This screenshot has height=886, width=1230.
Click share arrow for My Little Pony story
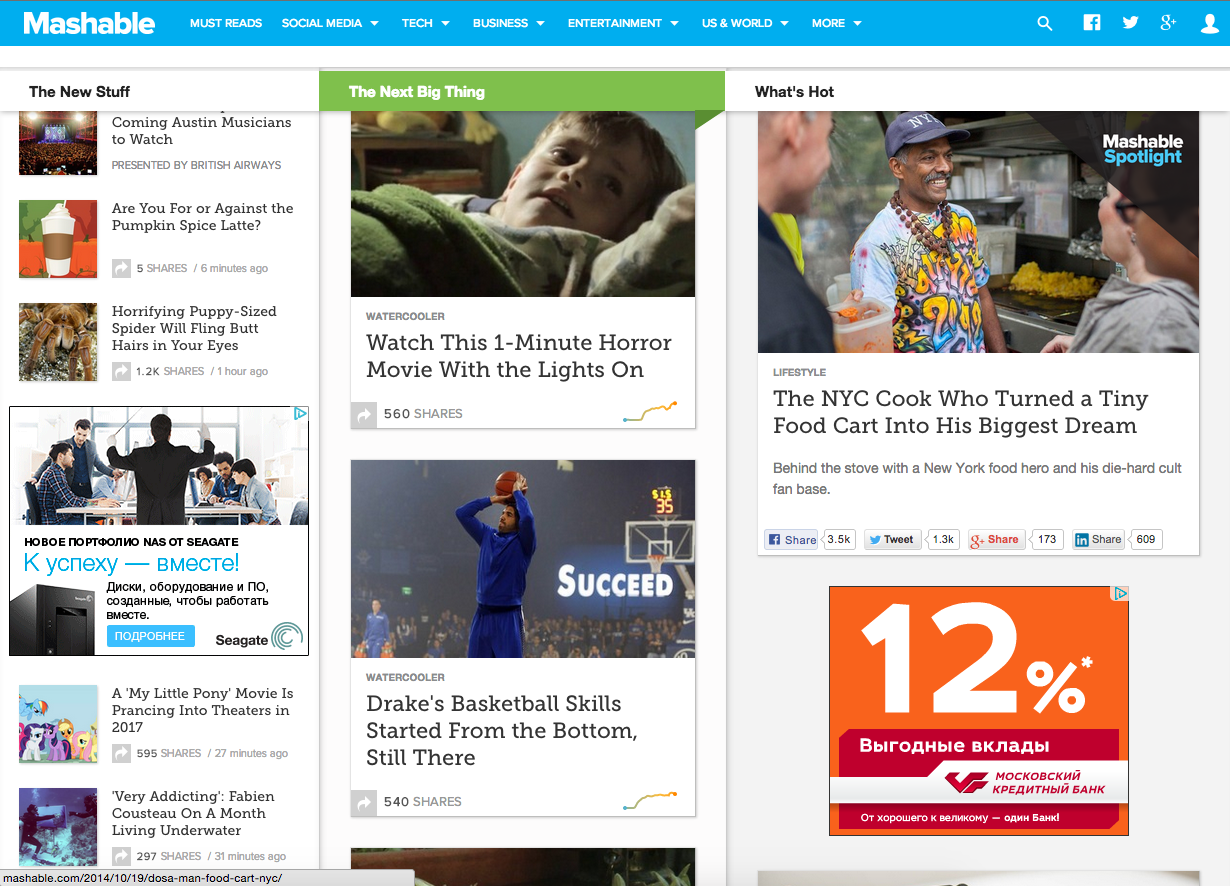tap(121, 753)
